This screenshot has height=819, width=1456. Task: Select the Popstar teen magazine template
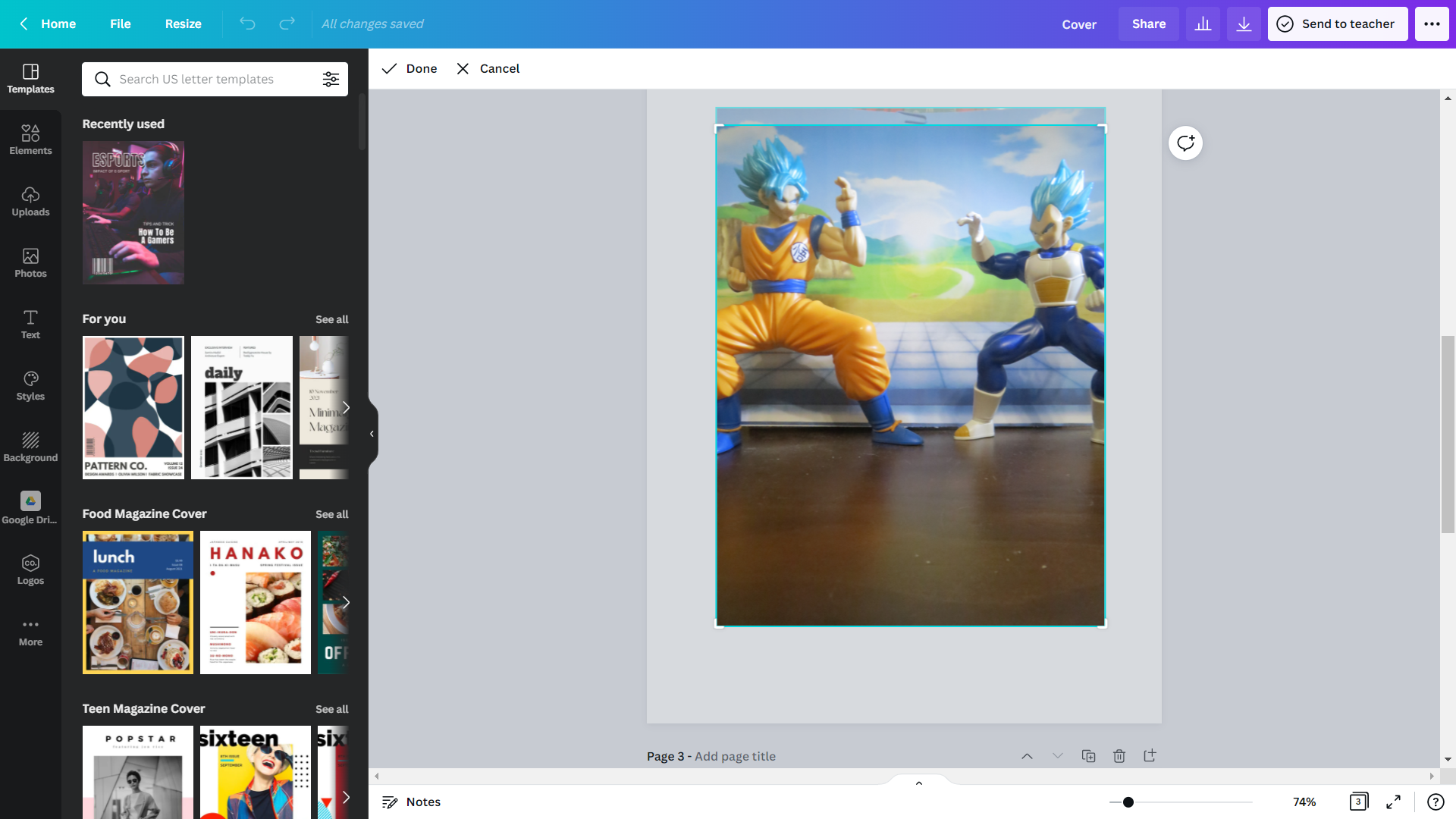[138, 772]
